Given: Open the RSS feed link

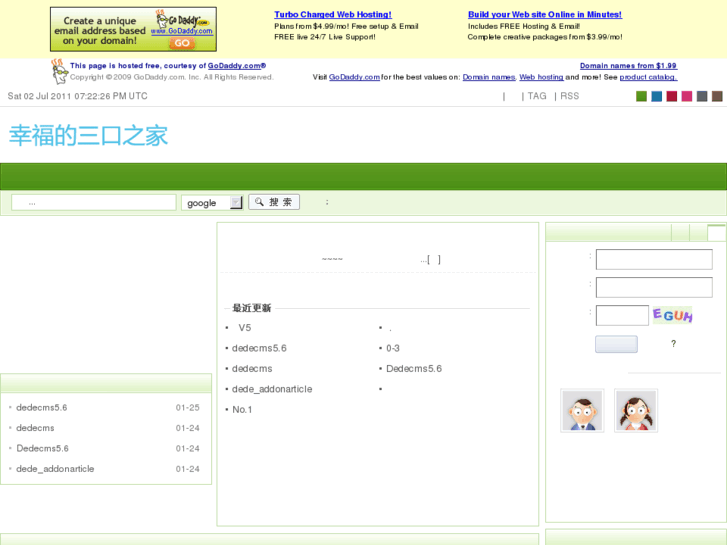Looking at the screenshot, I should tap(569, 96).
